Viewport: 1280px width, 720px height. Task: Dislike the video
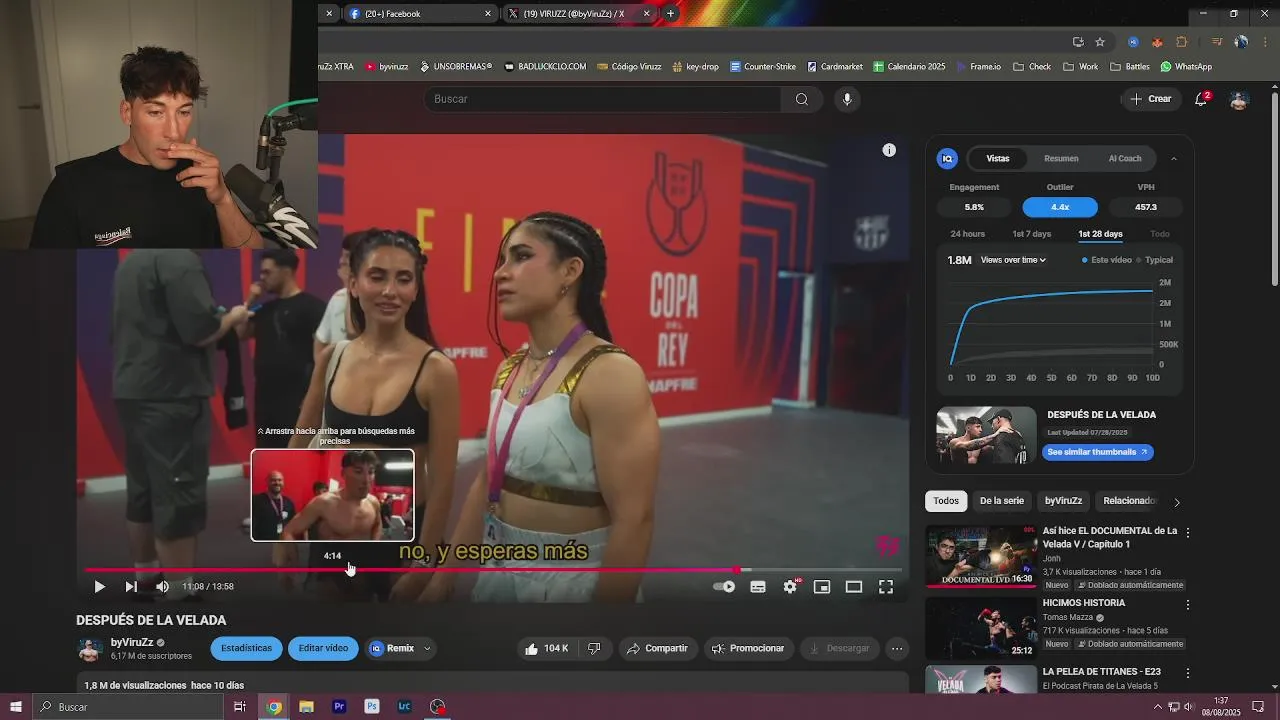pyautogui.click(x=594, y=649)
